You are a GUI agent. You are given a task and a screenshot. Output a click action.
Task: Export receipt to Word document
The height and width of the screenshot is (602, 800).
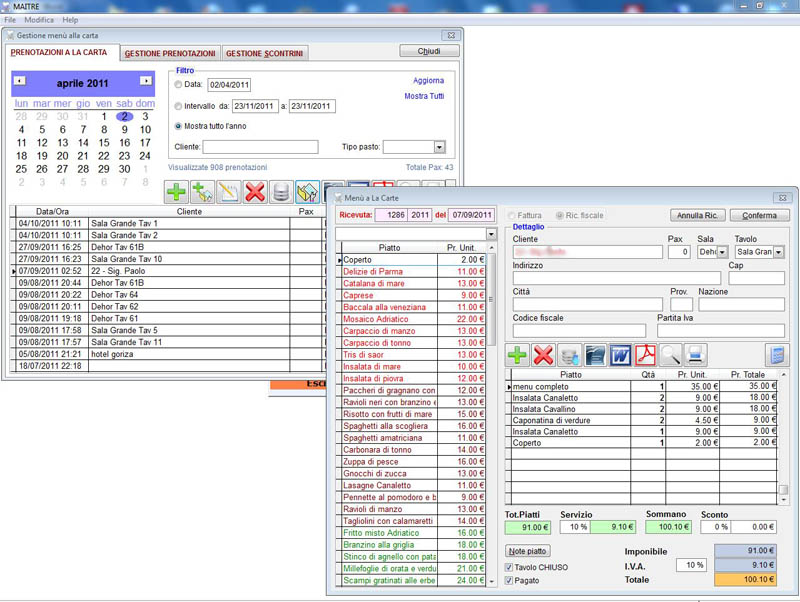620,355
